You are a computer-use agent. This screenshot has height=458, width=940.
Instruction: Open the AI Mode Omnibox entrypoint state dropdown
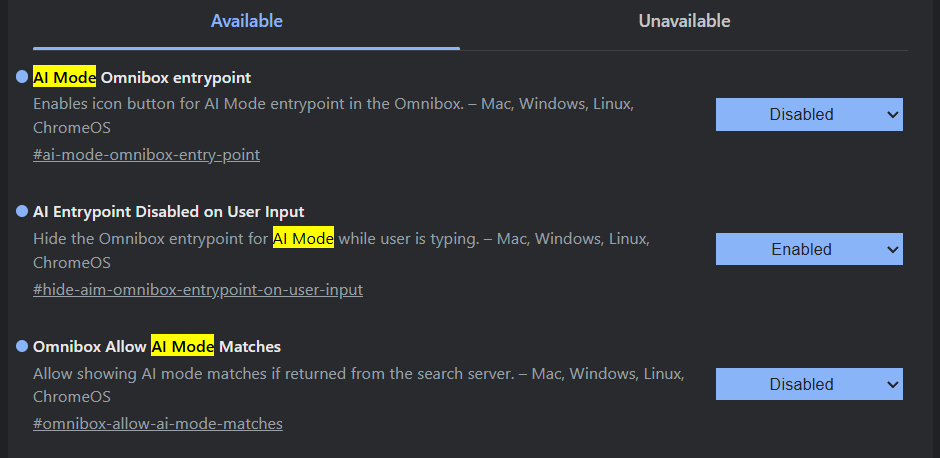(809, 115)
